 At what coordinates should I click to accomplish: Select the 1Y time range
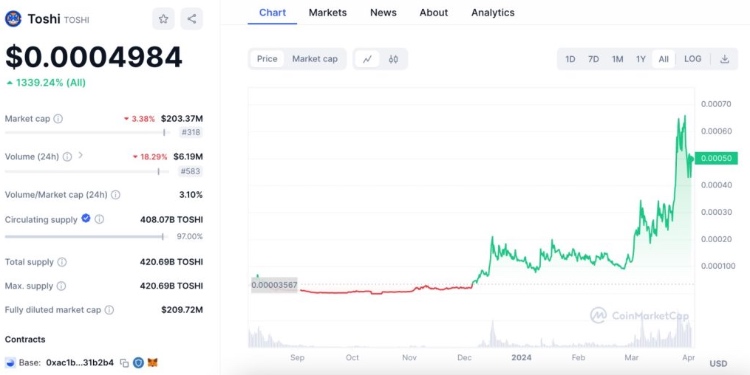coord(640,59)
